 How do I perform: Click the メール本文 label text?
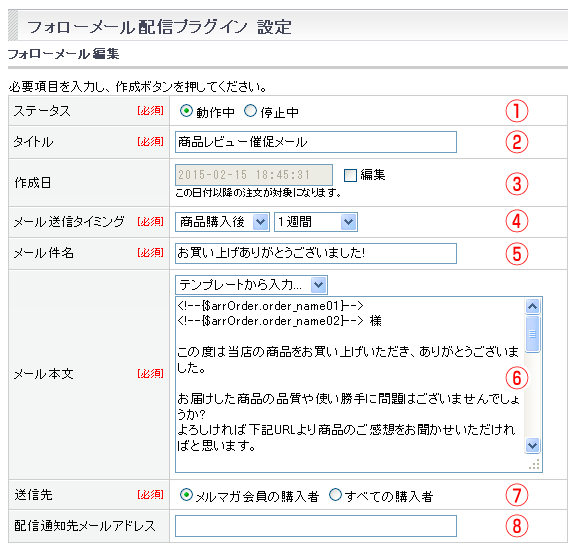tap(44, 374)
